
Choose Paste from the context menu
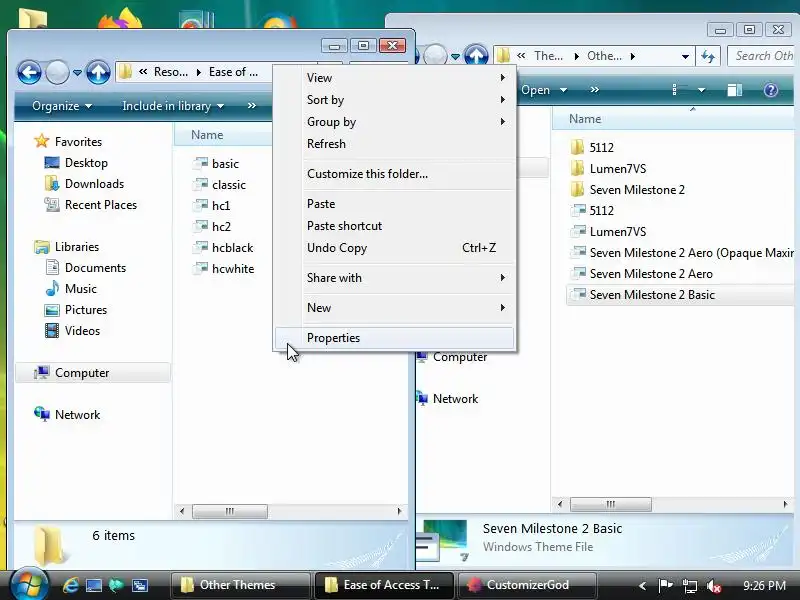coord(395,204)
